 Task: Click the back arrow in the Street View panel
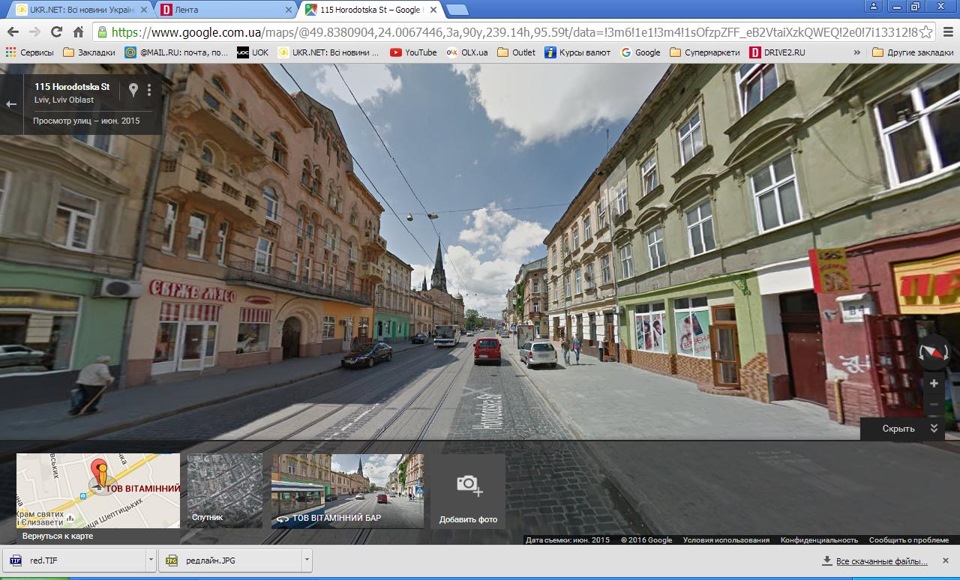[11, 103]
